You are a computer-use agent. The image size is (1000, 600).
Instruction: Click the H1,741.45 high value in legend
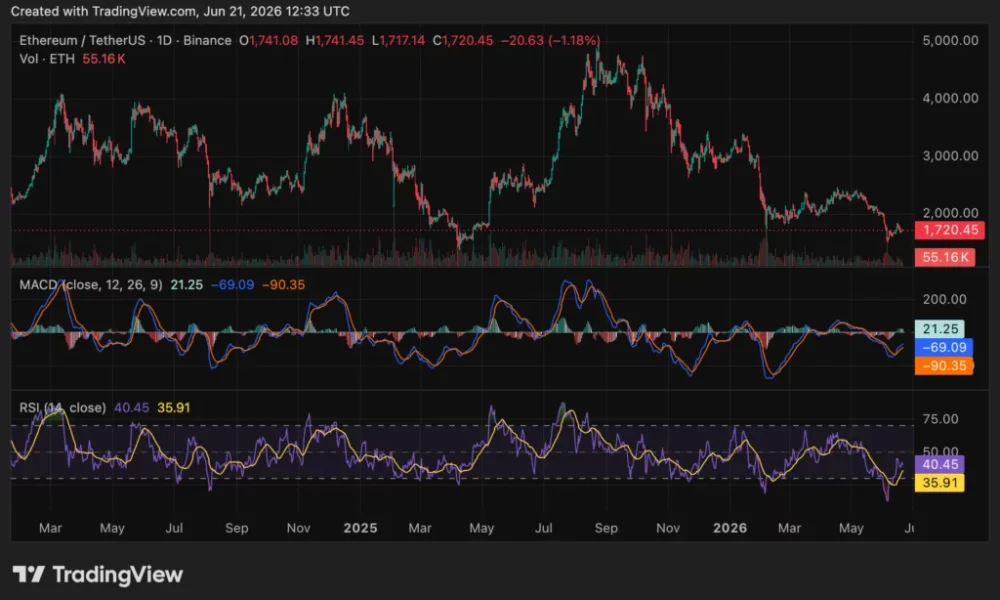coord(335,40)
